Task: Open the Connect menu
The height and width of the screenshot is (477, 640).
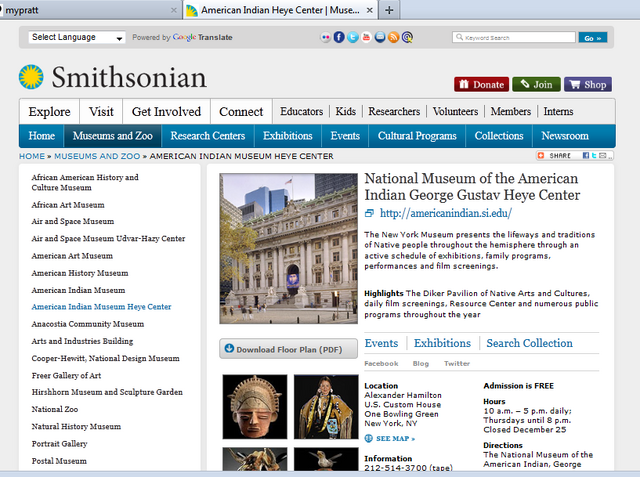Action: point(241,111)
